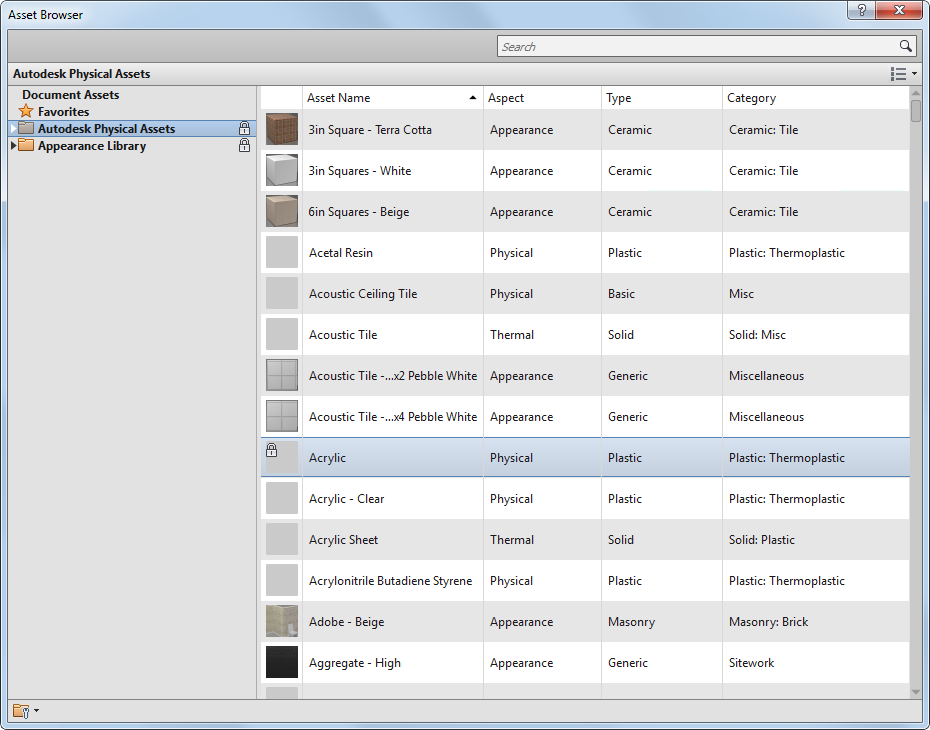Click the vertical scrollbar thumb
The width and height of the screenshot is (930, 730).
click(916, 111)
